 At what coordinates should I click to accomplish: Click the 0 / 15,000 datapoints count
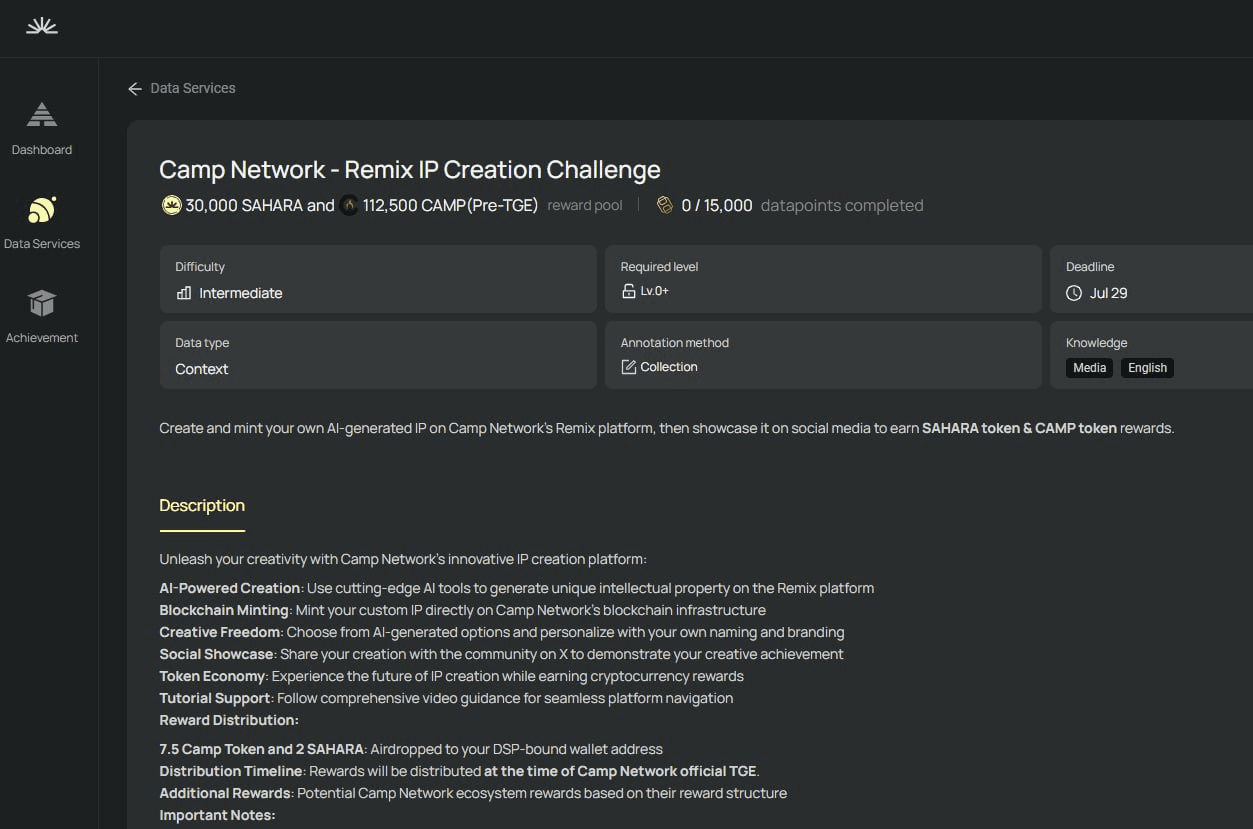(717, 205)
